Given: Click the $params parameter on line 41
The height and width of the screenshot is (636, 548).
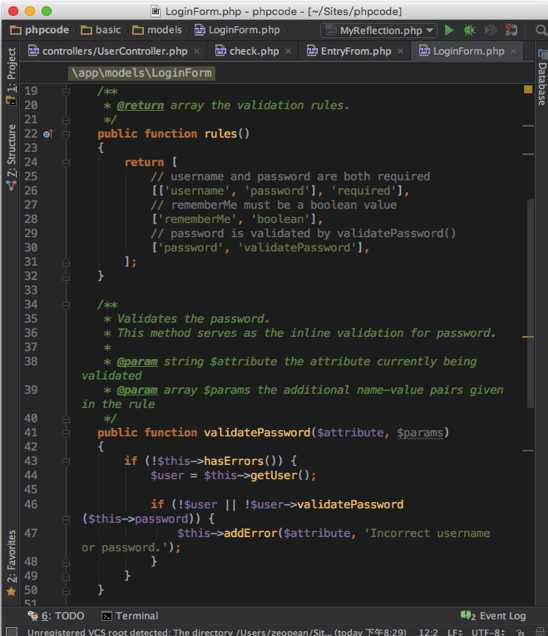Looking at the screenshot, I should tap(420, 433).
